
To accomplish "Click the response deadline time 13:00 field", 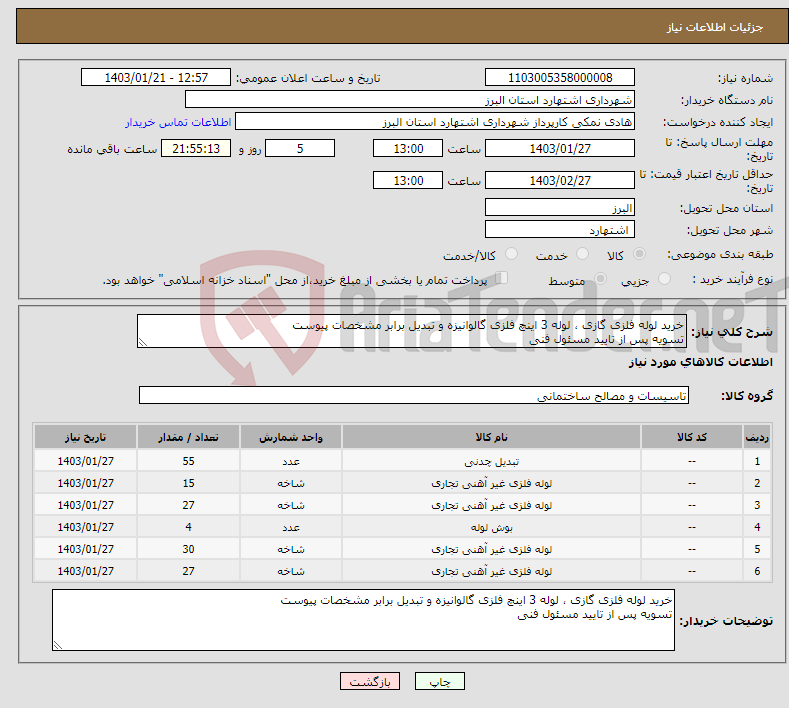I will pyautogui.click(x=408, y=148).
